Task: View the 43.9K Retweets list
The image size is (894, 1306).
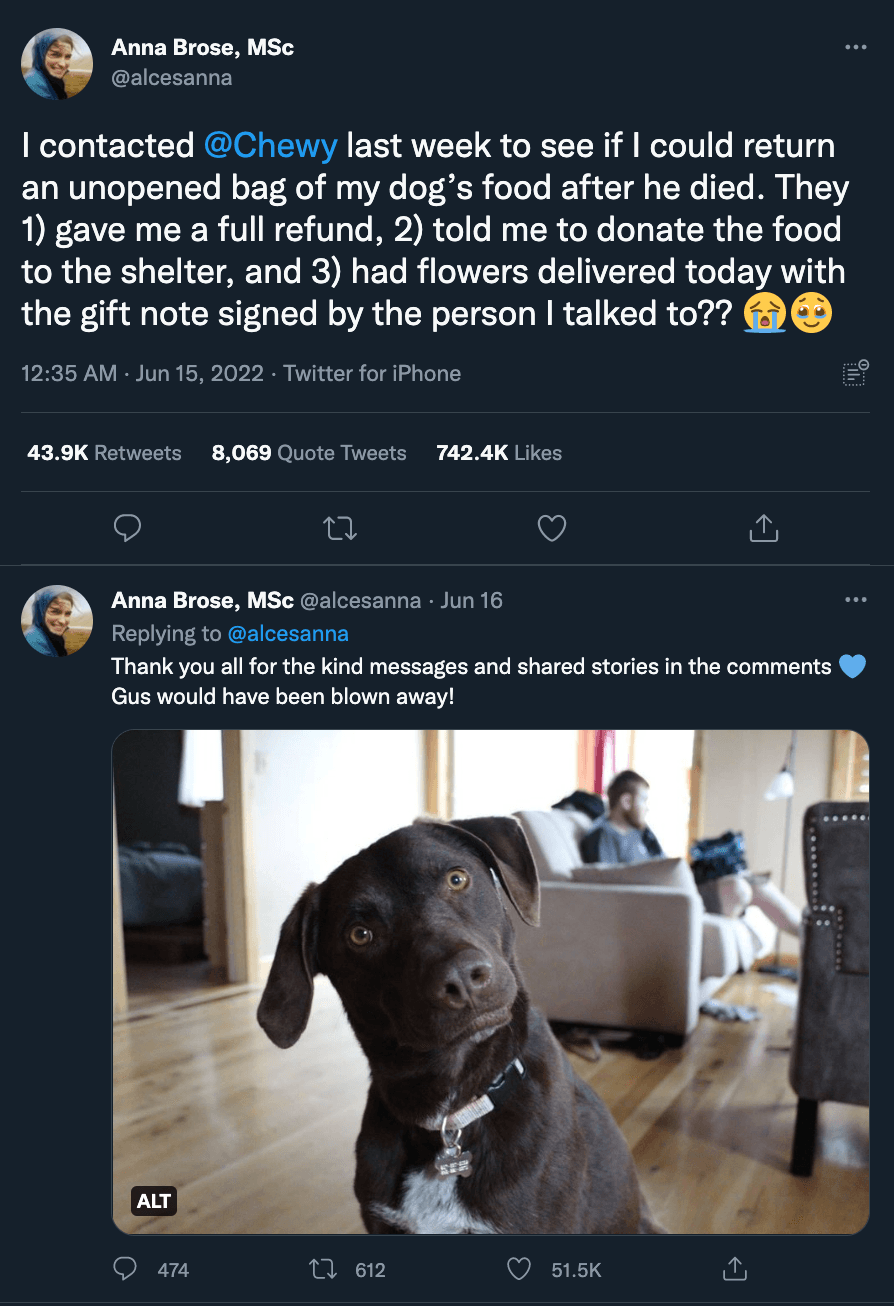Action: pyautogui.click(x=104, y=453)
